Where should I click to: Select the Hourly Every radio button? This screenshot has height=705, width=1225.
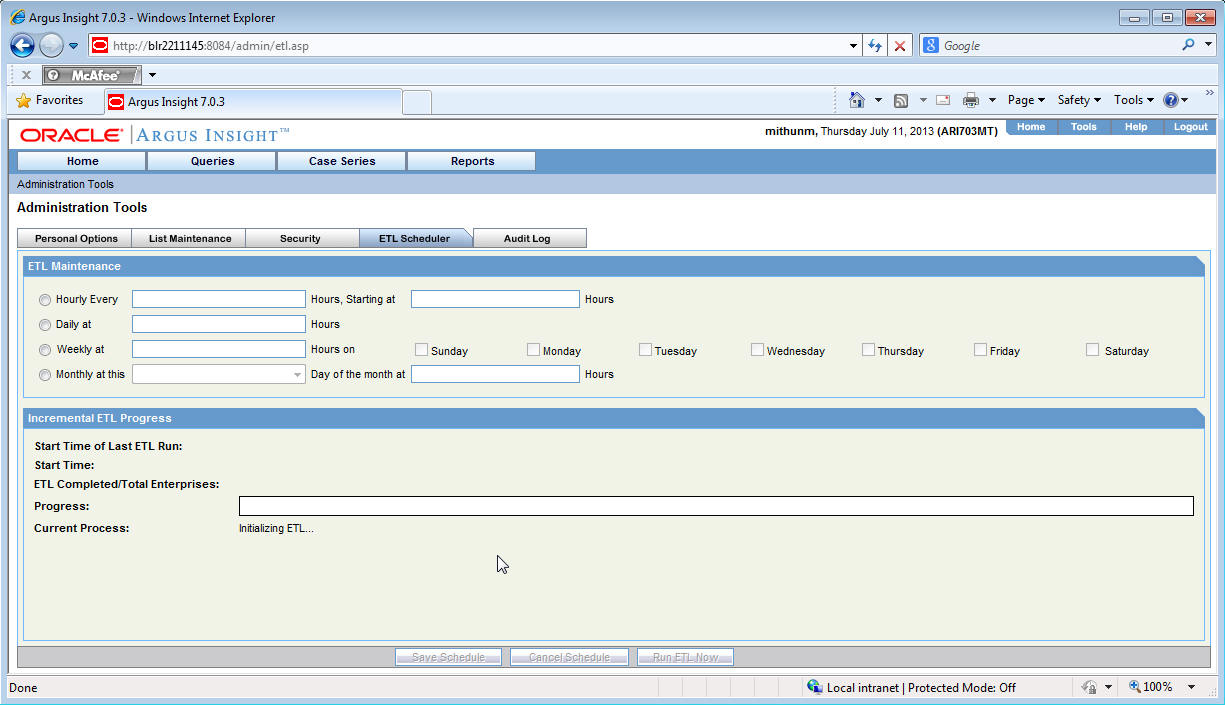(x=45, y=300)
